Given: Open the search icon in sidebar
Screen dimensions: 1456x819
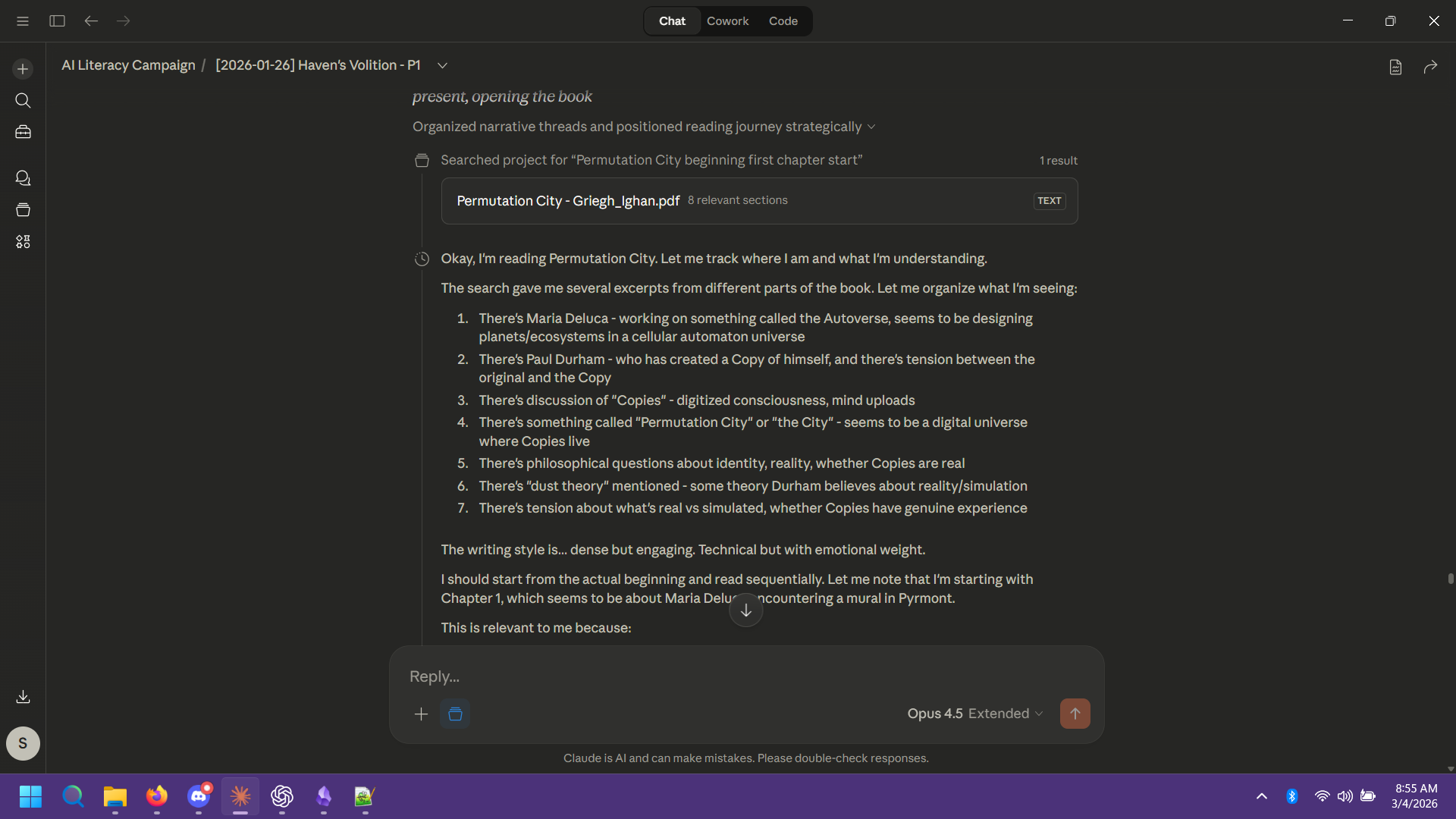Looking at the screenshot, I should click(23, 101).
